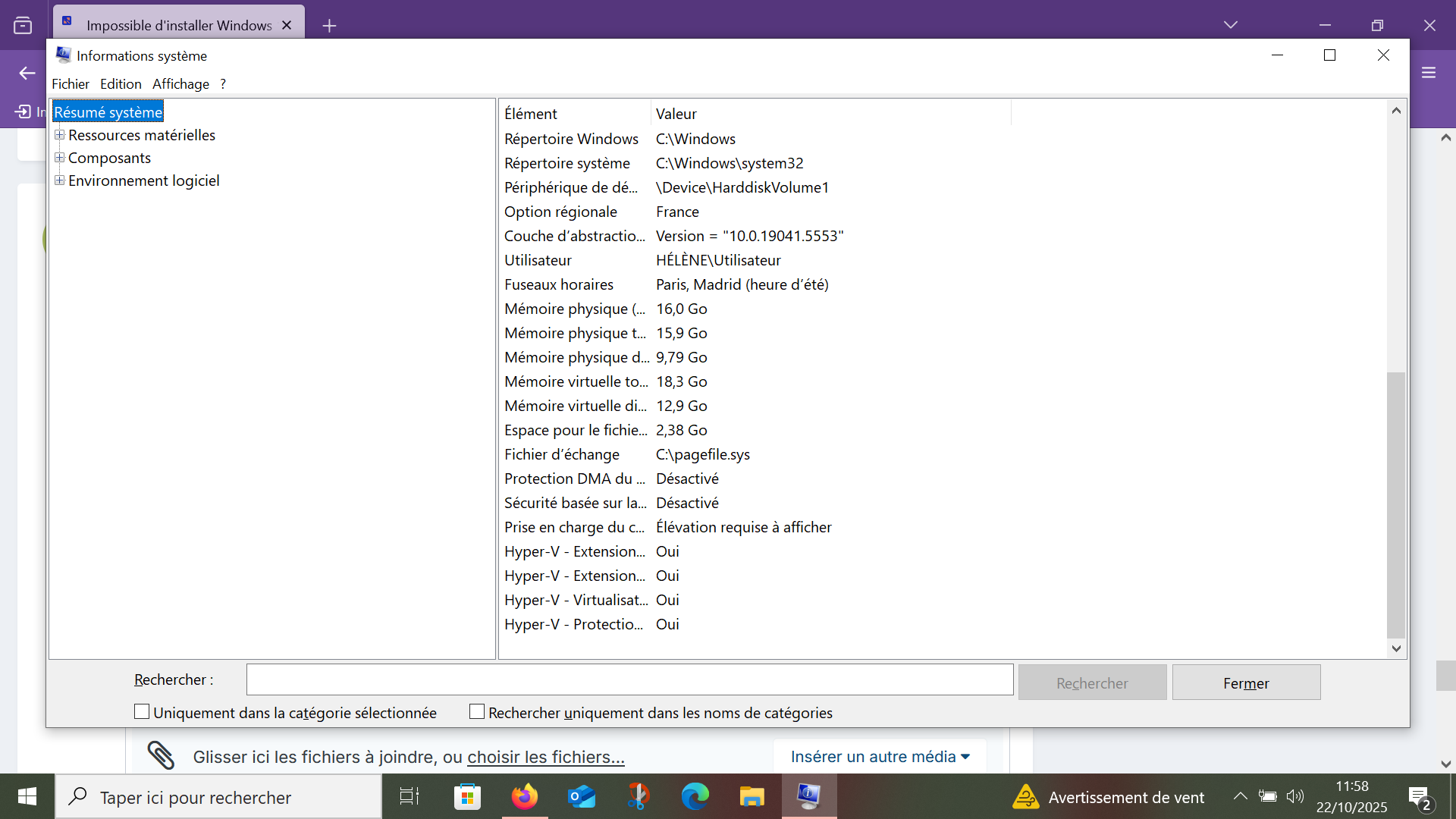Click the volume speaker tray icon
Screen dimensions: 1456x819
coord(1294,796)
